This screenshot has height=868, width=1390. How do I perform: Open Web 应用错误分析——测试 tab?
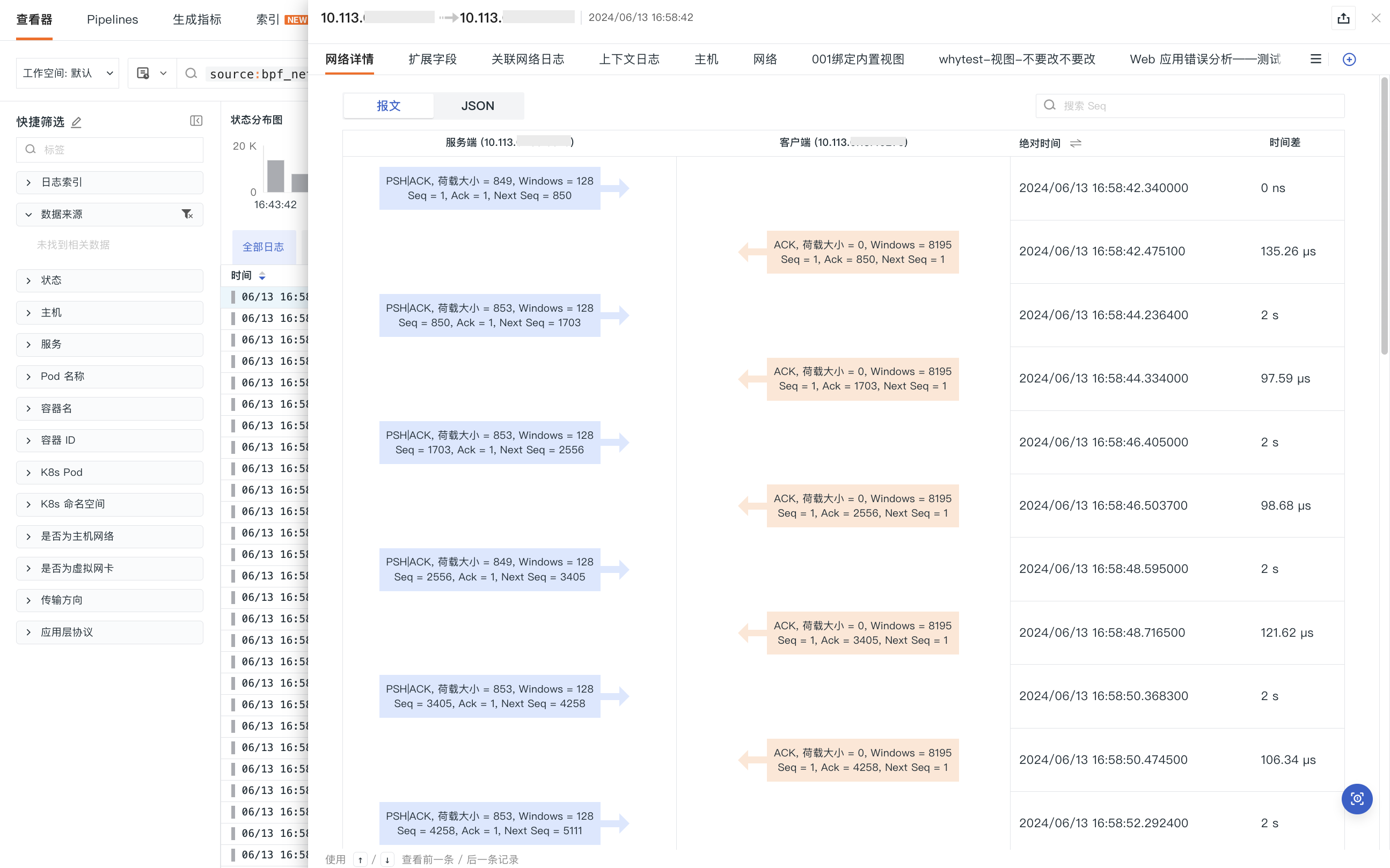click(1205, 59)
